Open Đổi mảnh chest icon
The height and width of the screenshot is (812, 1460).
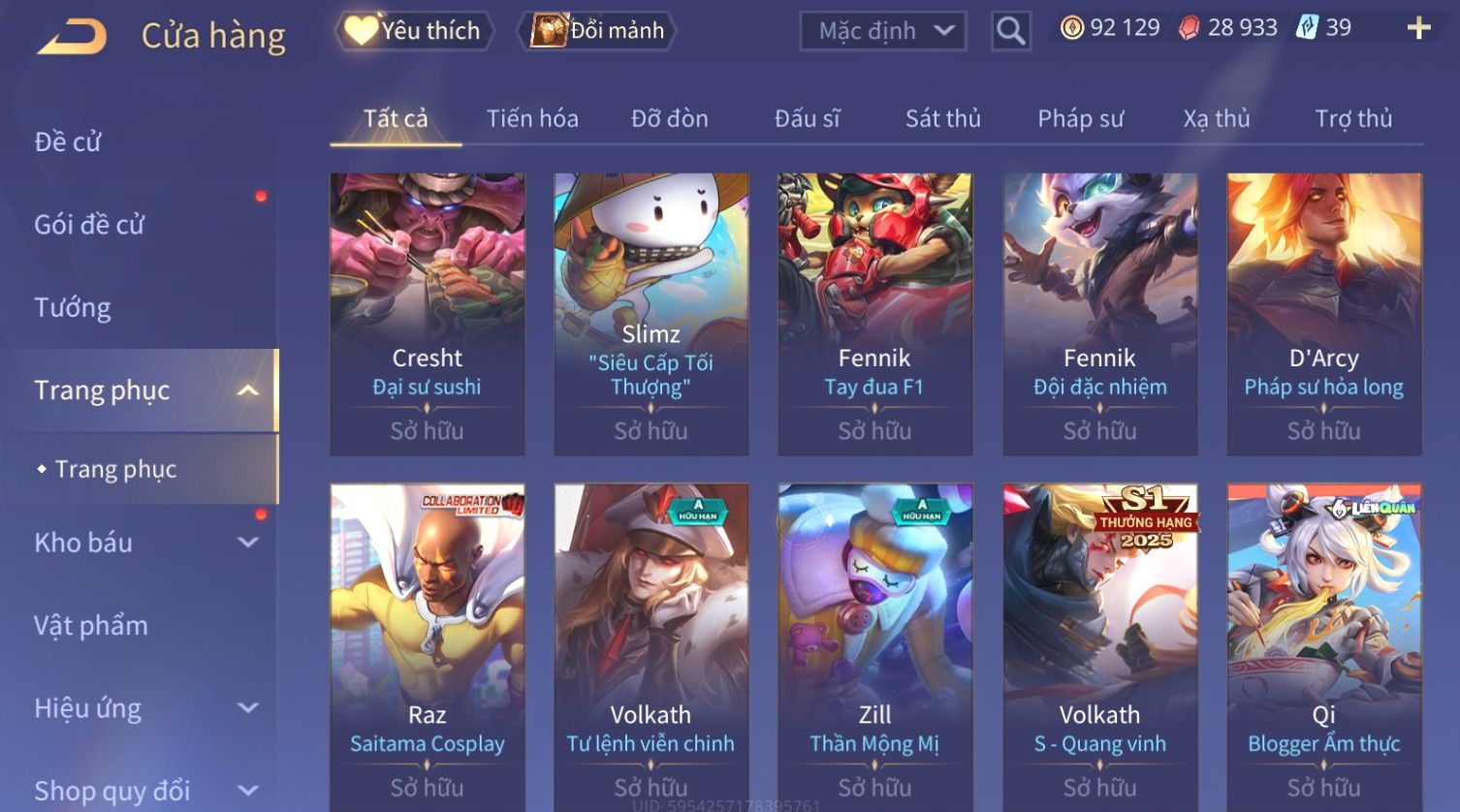(x=597, y=31)
